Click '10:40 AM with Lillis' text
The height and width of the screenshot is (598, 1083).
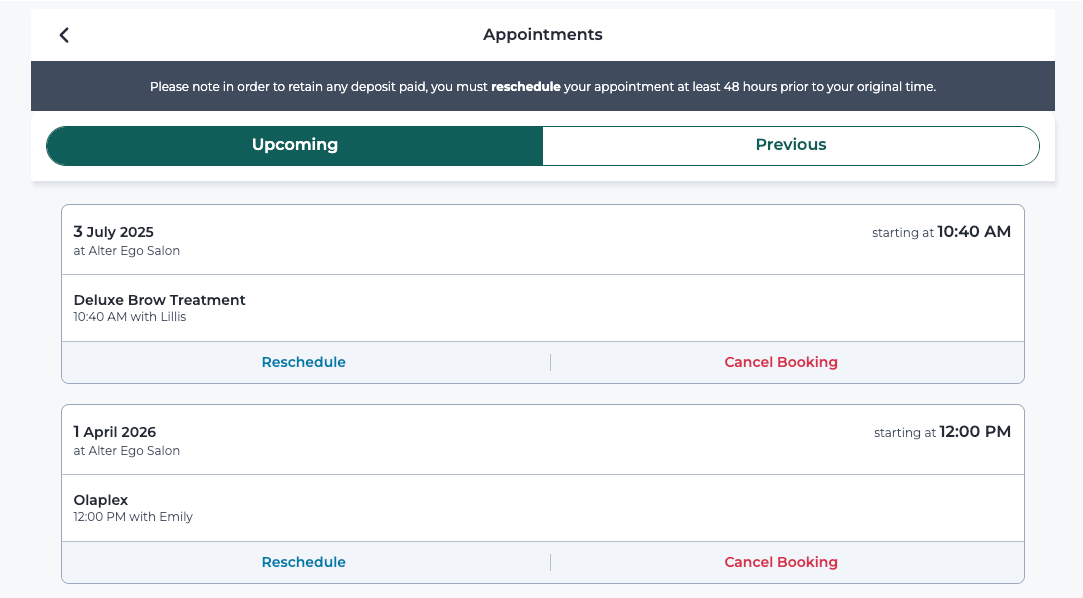click(x=130, y=317)
